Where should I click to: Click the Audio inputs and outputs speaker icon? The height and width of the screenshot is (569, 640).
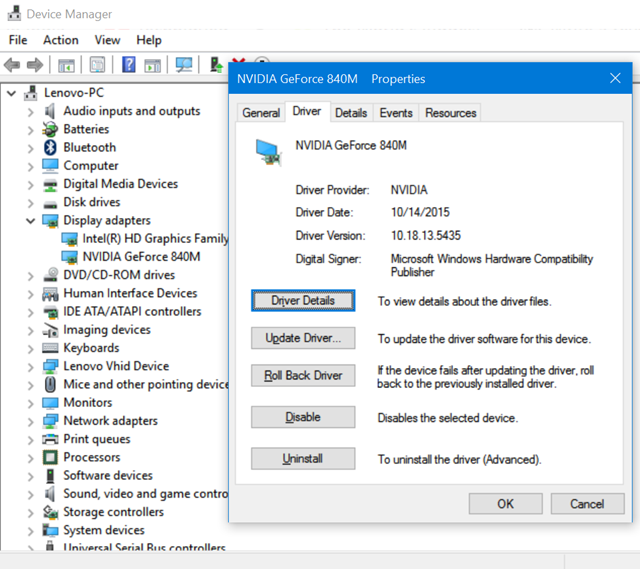[x=50, y=111]
